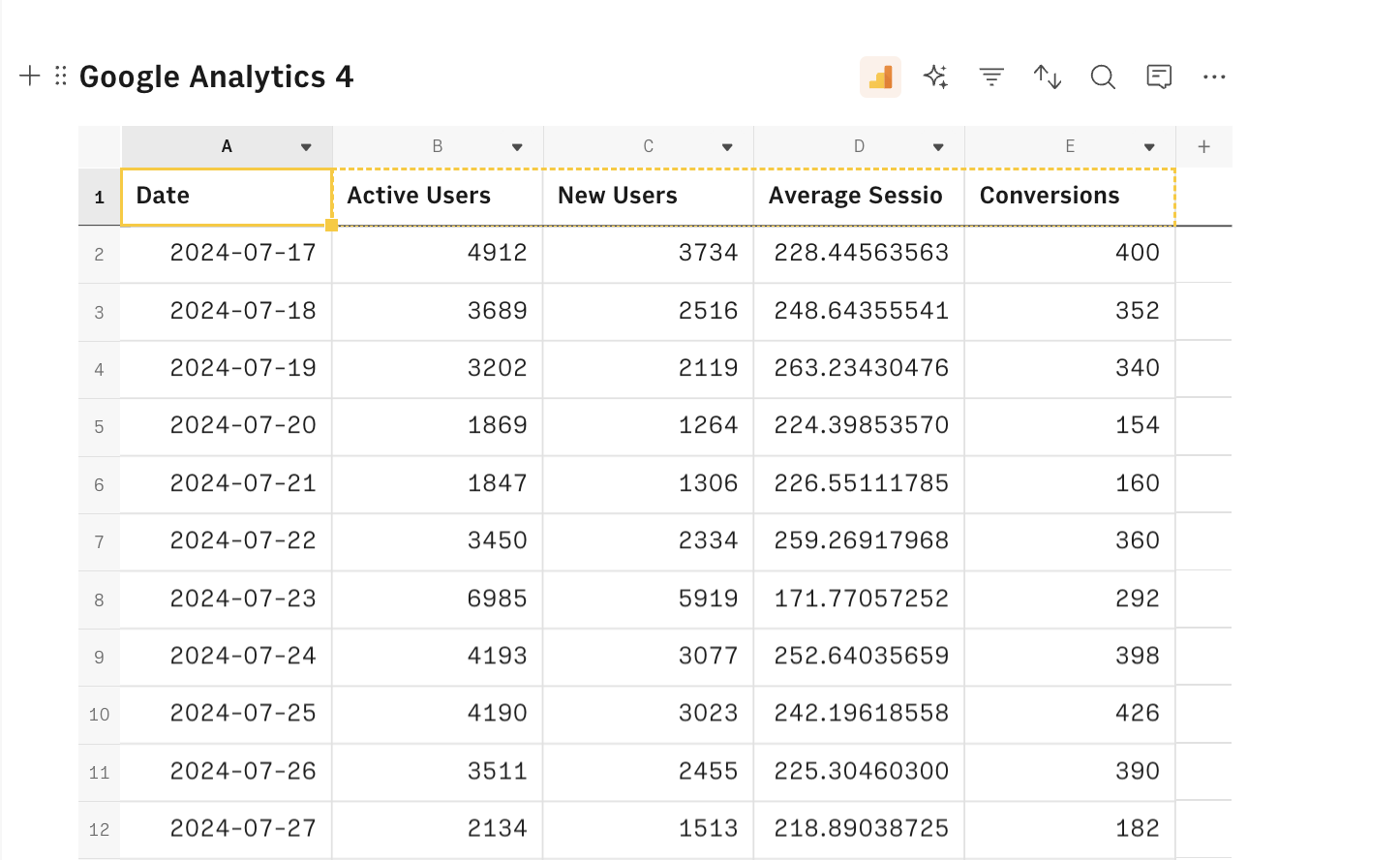Select row number 12
Viewport: 1400px width, 860px height.
click(99, 830)
